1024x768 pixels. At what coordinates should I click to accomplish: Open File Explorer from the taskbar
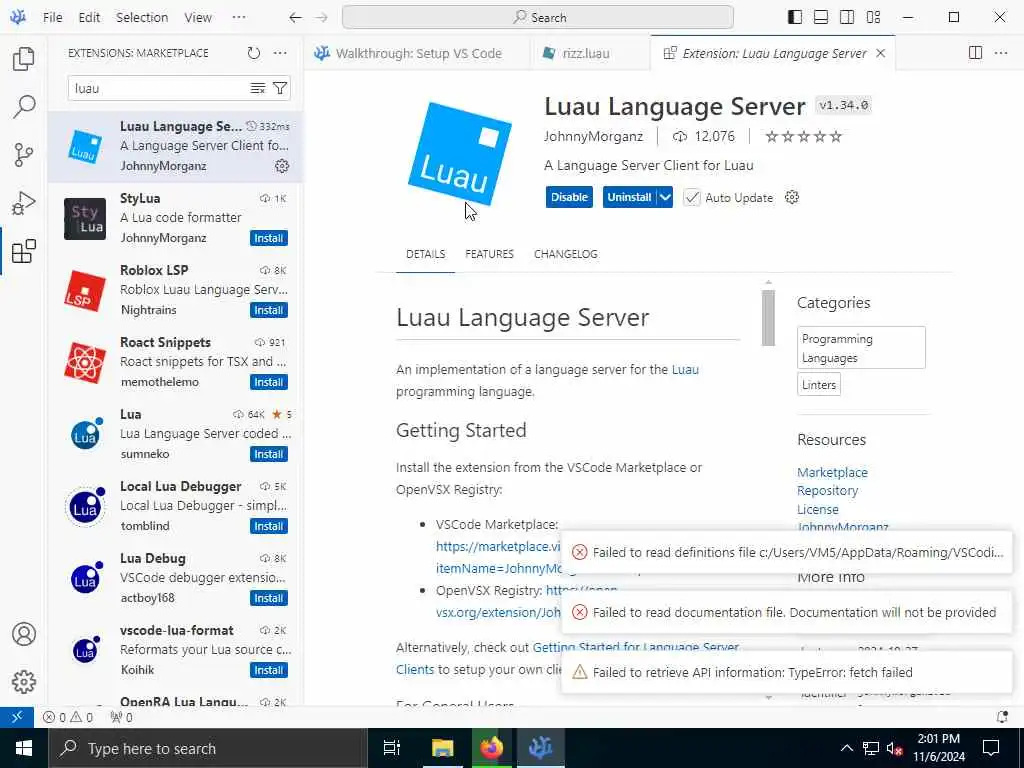[442, 748]
